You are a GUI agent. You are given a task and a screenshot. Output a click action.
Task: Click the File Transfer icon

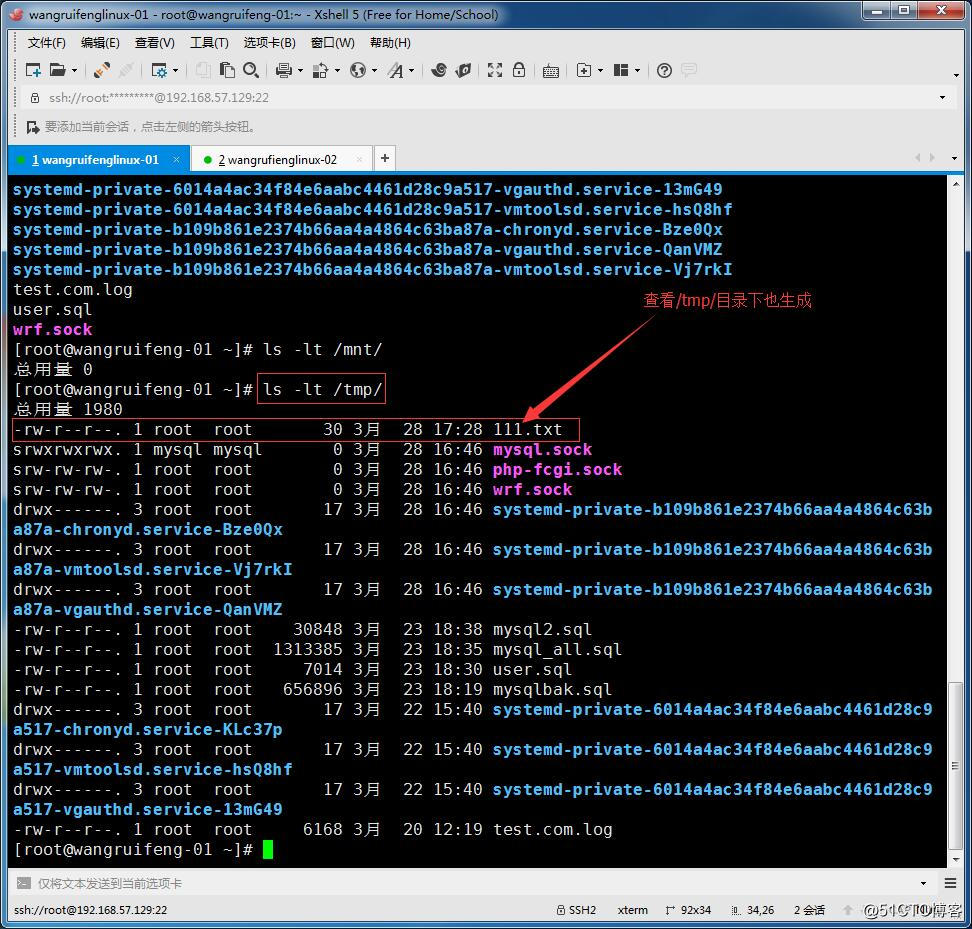[x=320, y=71]
